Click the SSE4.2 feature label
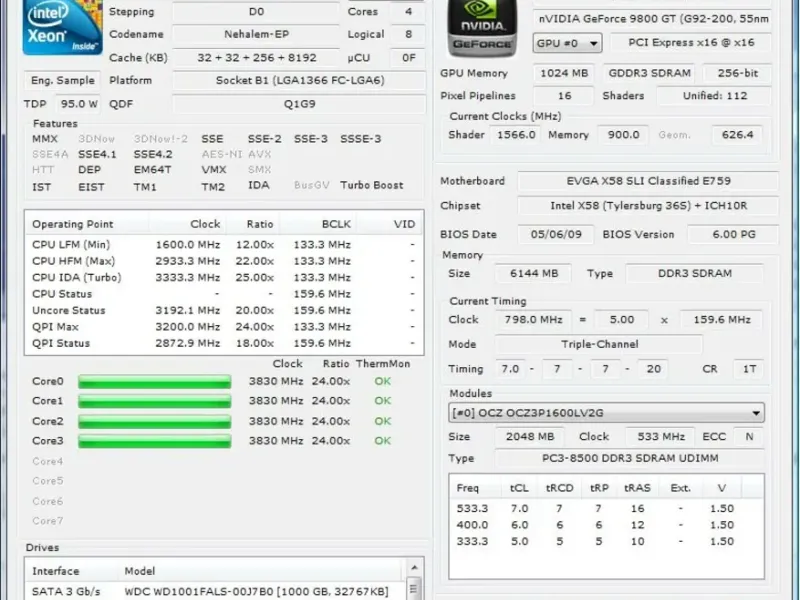The image size is (800, 600). 153,155
